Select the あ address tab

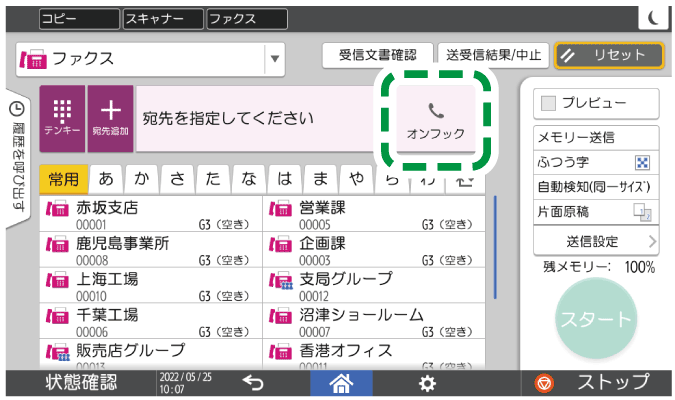[106, 179]
